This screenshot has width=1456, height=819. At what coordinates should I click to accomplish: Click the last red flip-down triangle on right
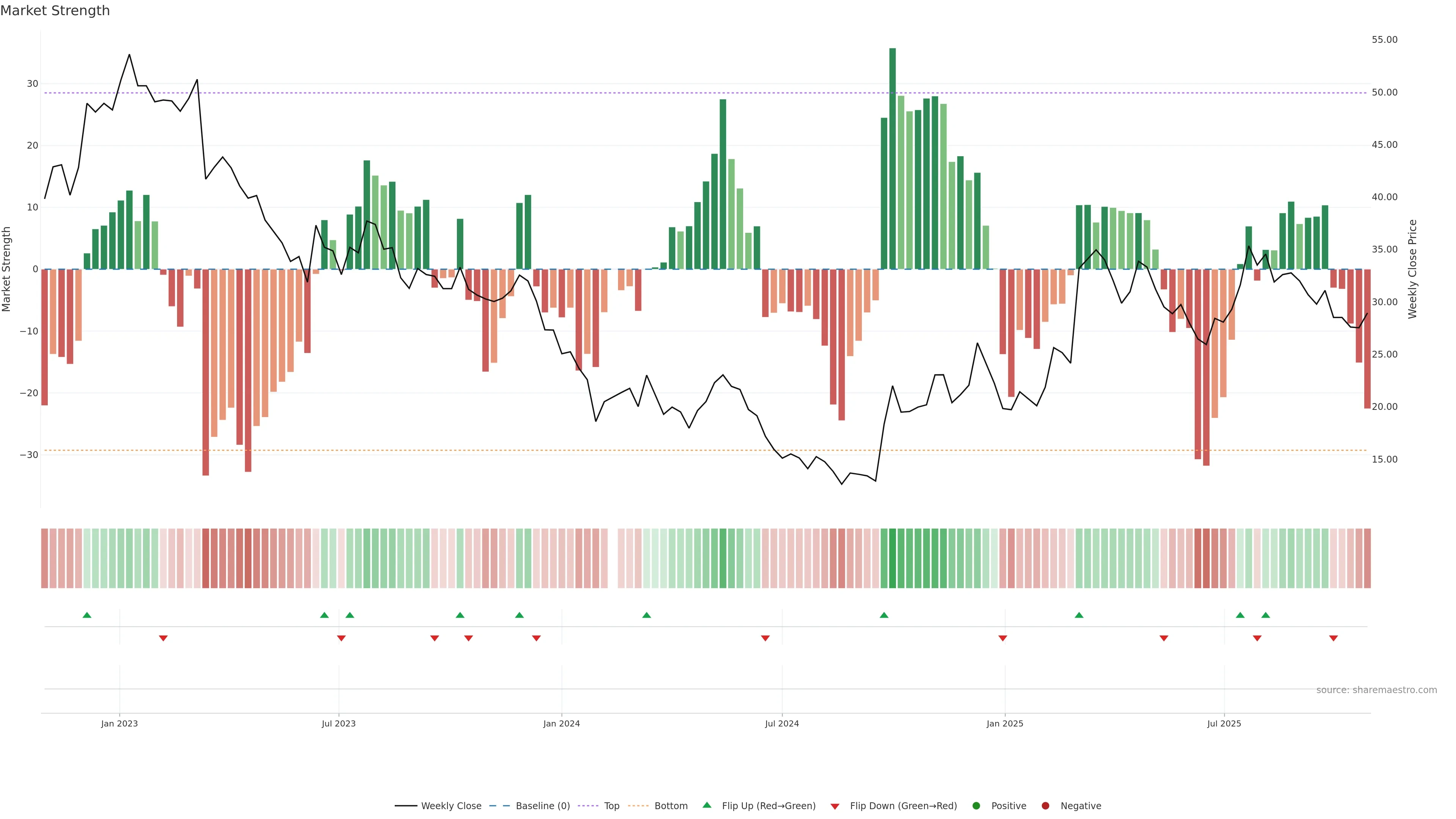(x=1334, y=638)
